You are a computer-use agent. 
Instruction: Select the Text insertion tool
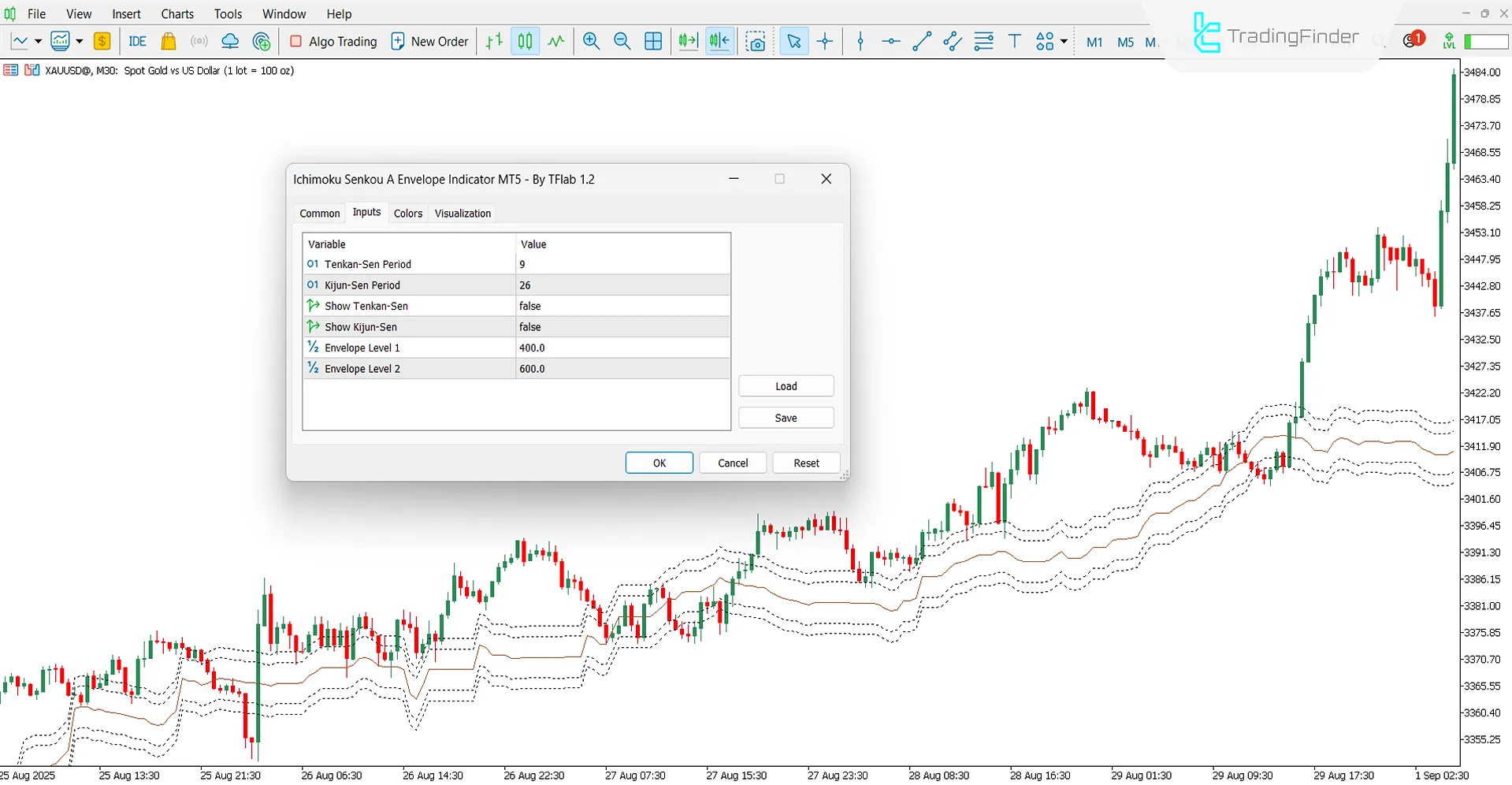pos(1014,41)
